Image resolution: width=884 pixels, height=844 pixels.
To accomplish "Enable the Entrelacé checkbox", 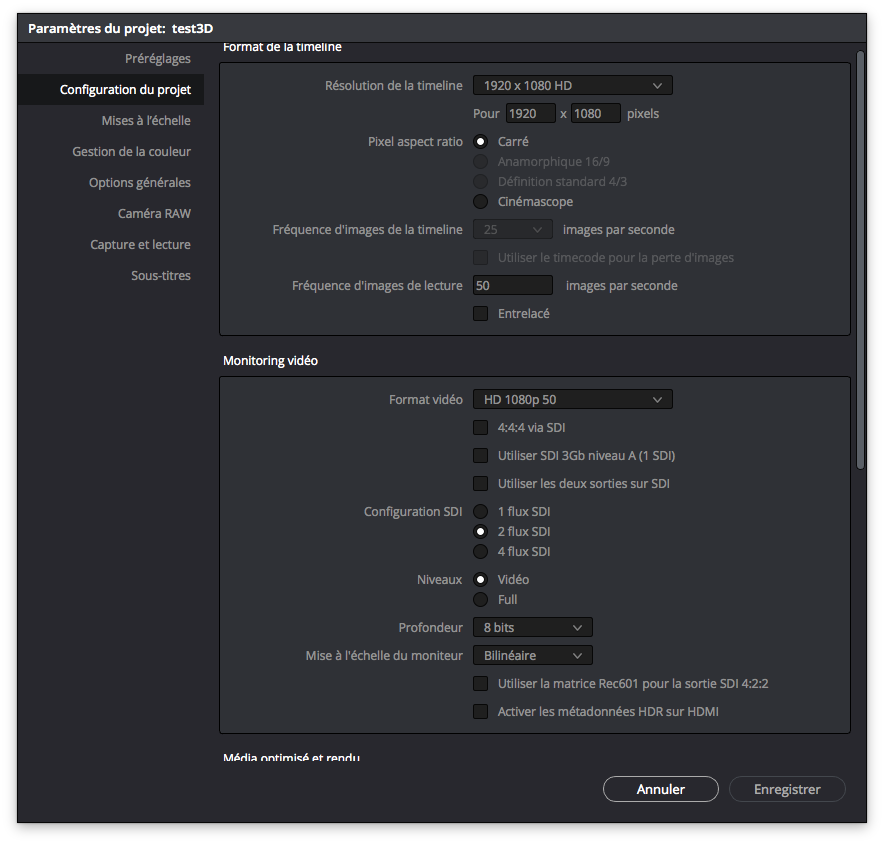I will coord(481,313).
